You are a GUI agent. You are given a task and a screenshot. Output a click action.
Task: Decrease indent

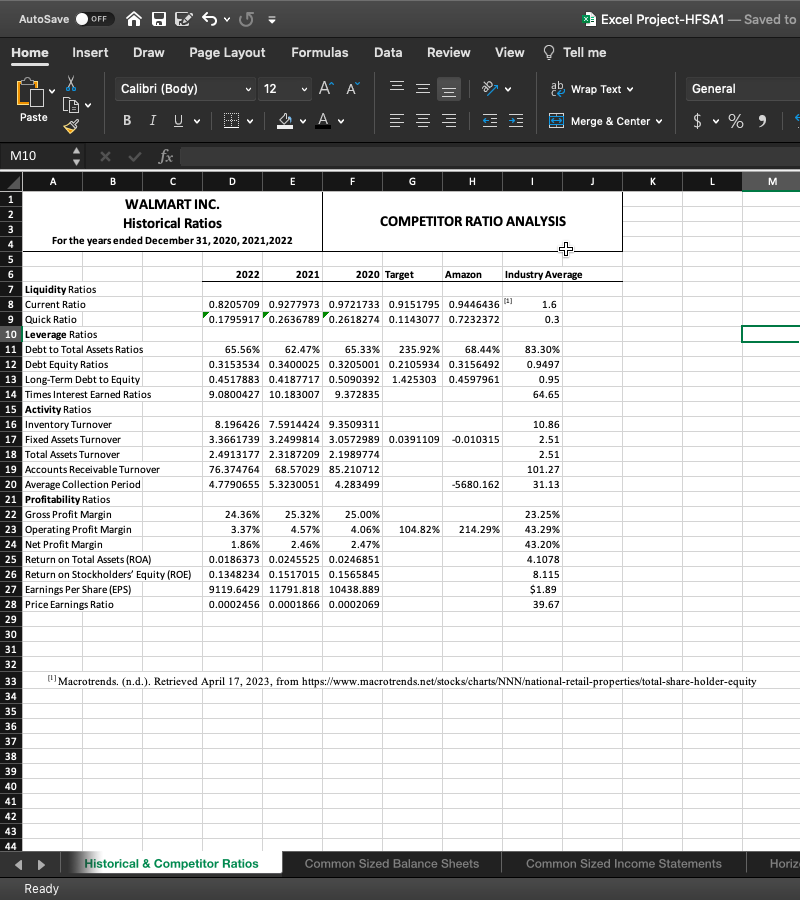[x=490, y=121]
